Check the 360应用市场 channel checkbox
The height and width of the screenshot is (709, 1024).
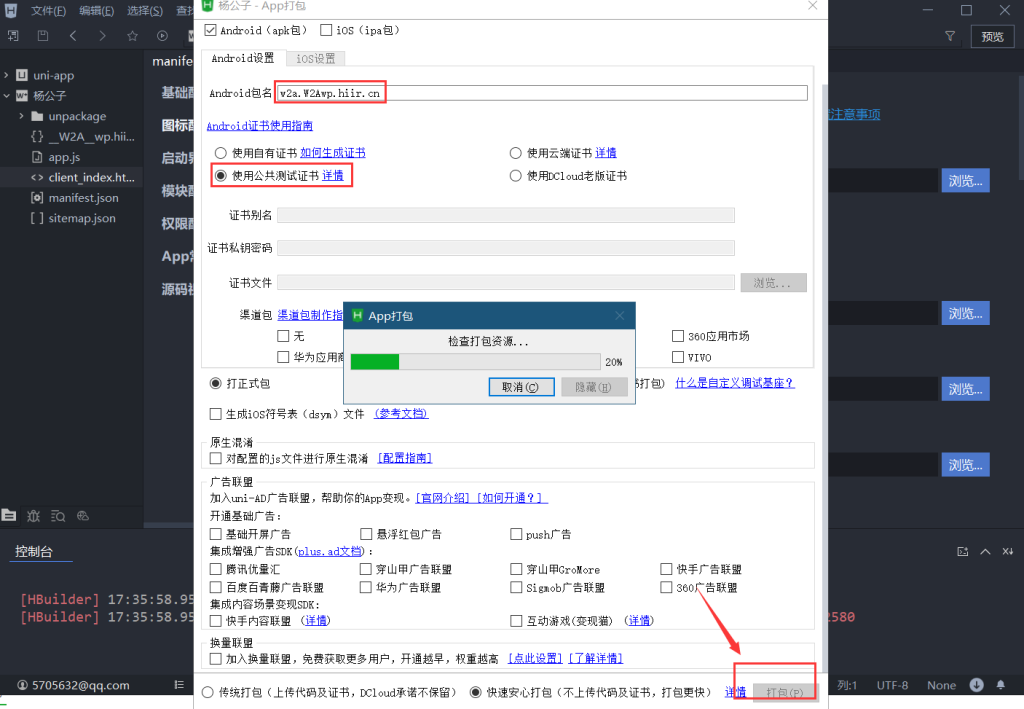[678, 336]
